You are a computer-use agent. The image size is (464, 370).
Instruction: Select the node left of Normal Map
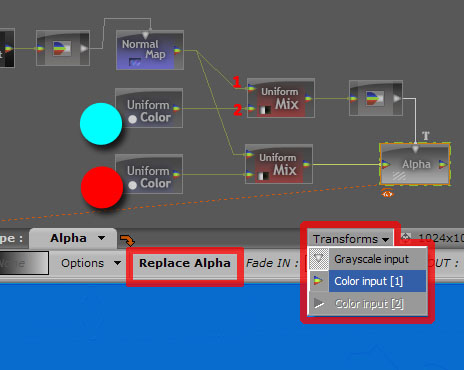pos(63,48)
